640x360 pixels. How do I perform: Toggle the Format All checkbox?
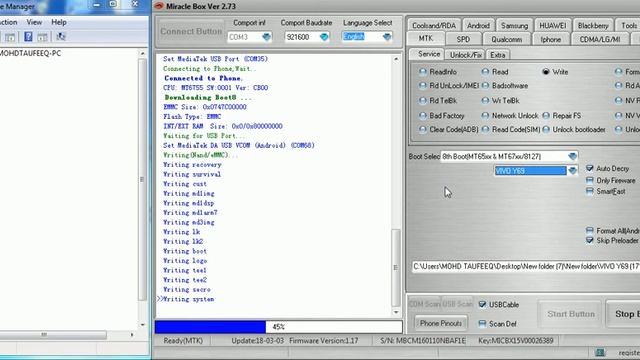pos(589,231)
